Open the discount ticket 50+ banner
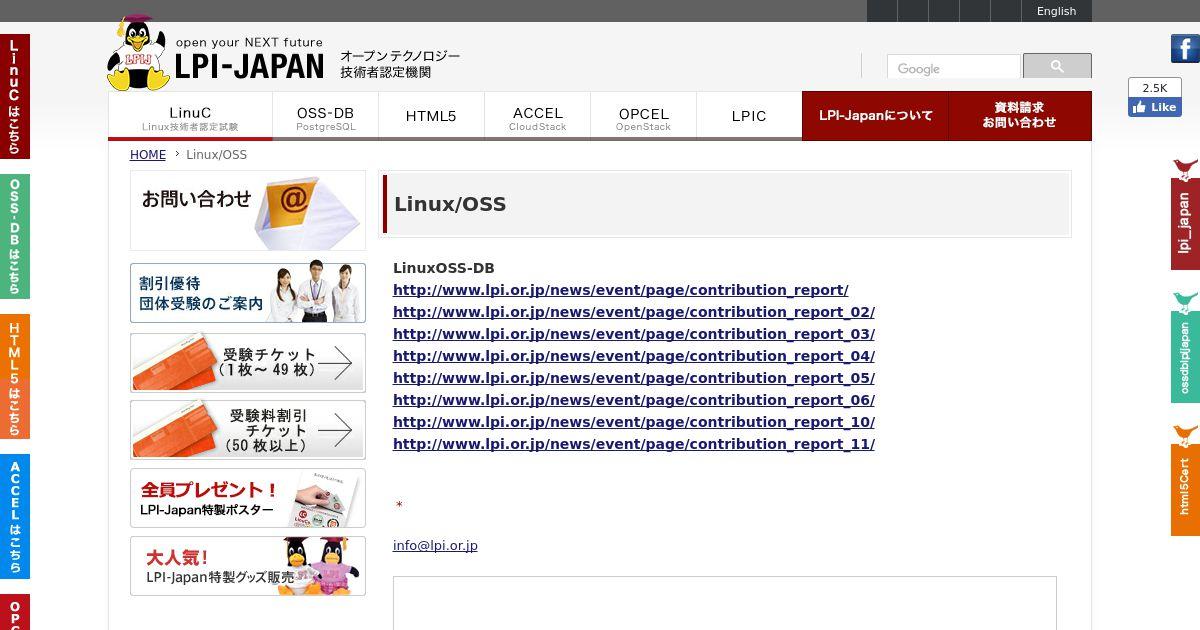Screen dimensions: 1200x630 pos(248,430)
